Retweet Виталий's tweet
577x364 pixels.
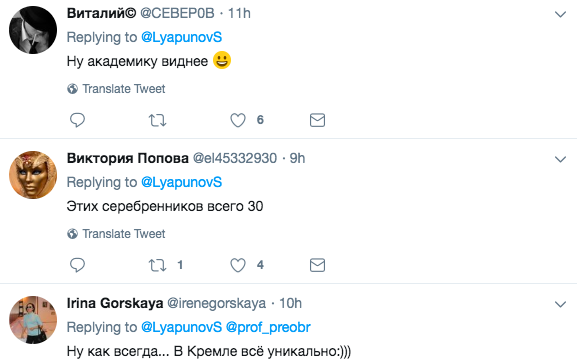tap(157, 120)
